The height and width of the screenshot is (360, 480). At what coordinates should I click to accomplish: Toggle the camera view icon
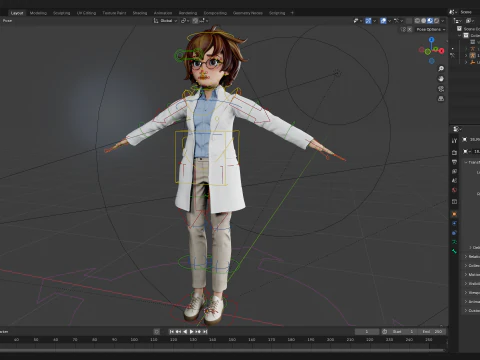pos(441,89)
